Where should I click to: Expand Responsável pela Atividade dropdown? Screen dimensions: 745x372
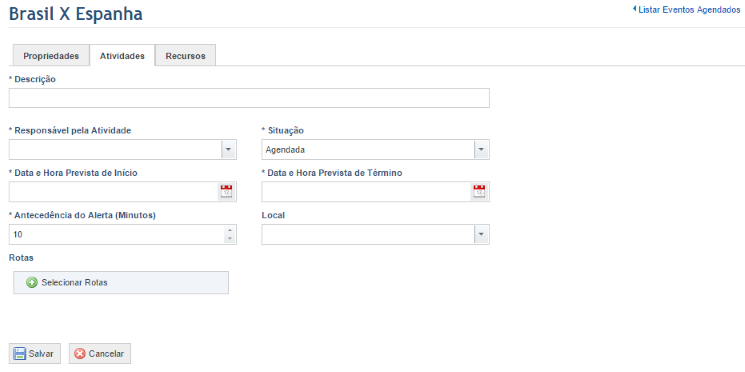(228, 150)
